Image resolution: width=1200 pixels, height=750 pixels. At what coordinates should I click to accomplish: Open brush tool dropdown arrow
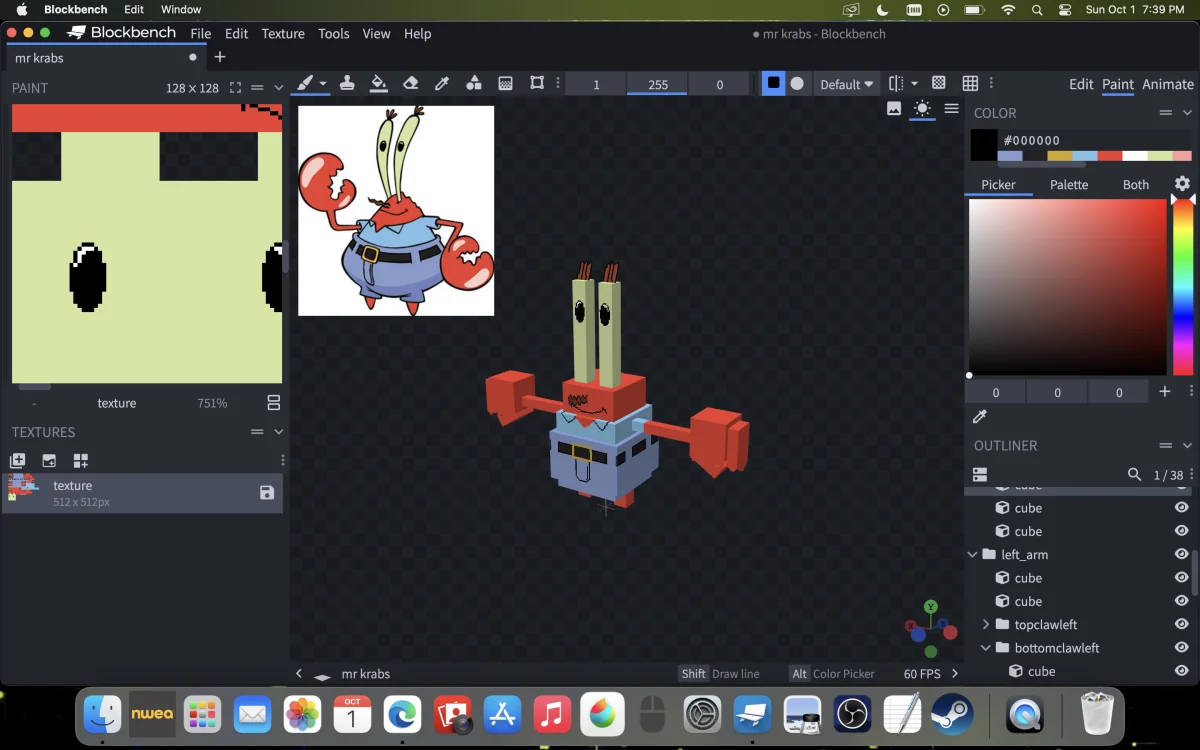[323, 83]
